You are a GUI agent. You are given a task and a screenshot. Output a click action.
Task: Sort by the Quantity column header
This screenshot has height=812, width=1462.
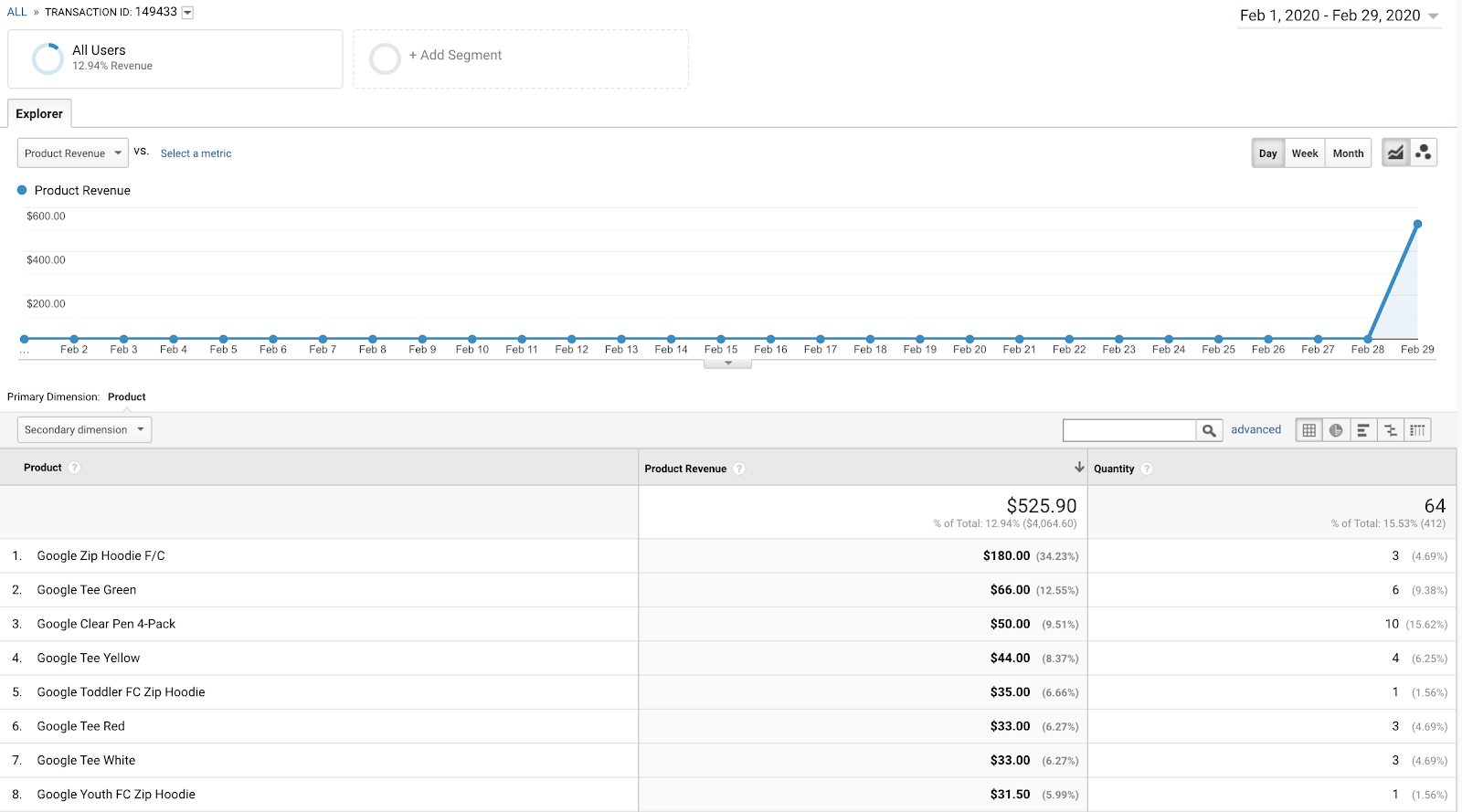click(x=1114, y=469)
